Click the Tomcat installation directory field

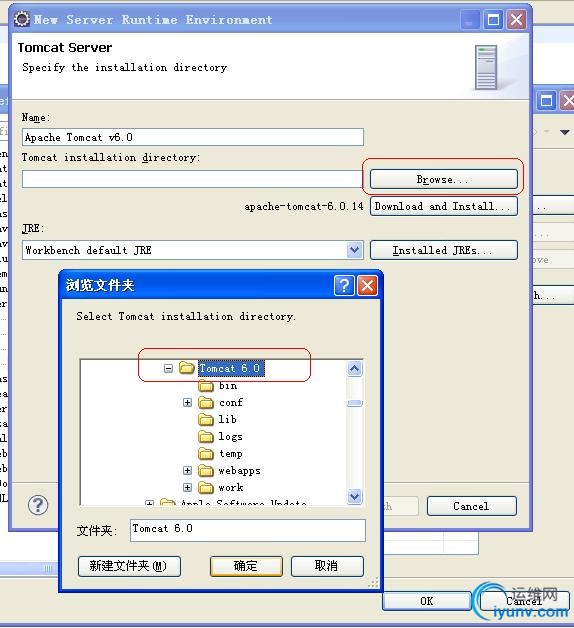pos(193,179)
